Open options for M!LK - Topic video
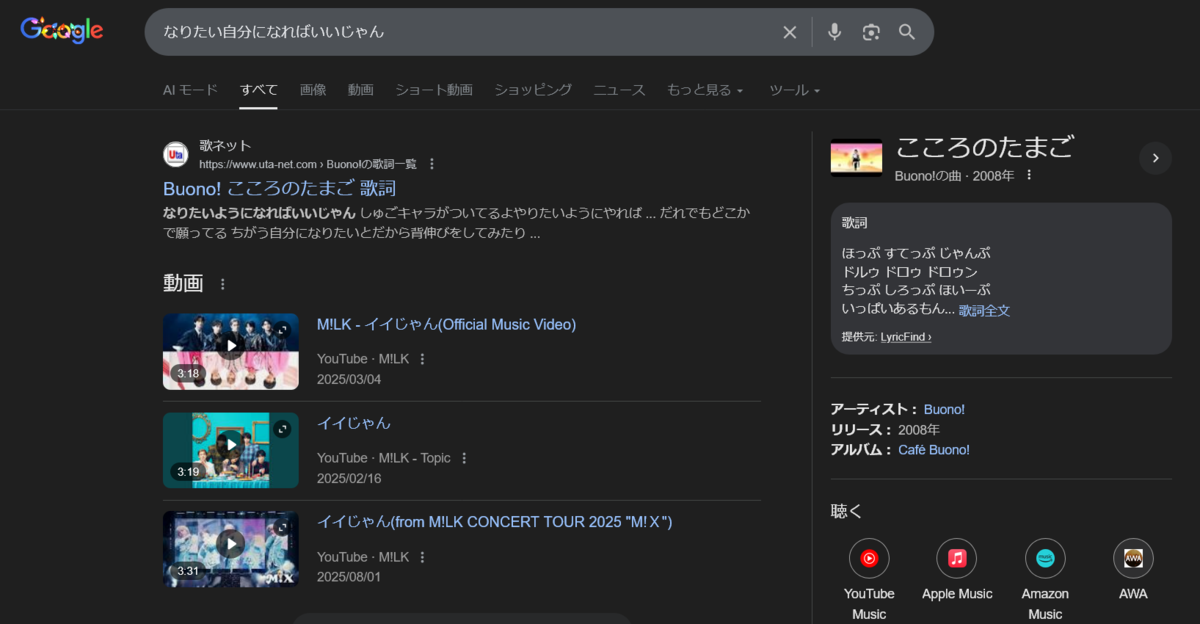This screenshot has width=1200, height=624. [x=464, y=458]
